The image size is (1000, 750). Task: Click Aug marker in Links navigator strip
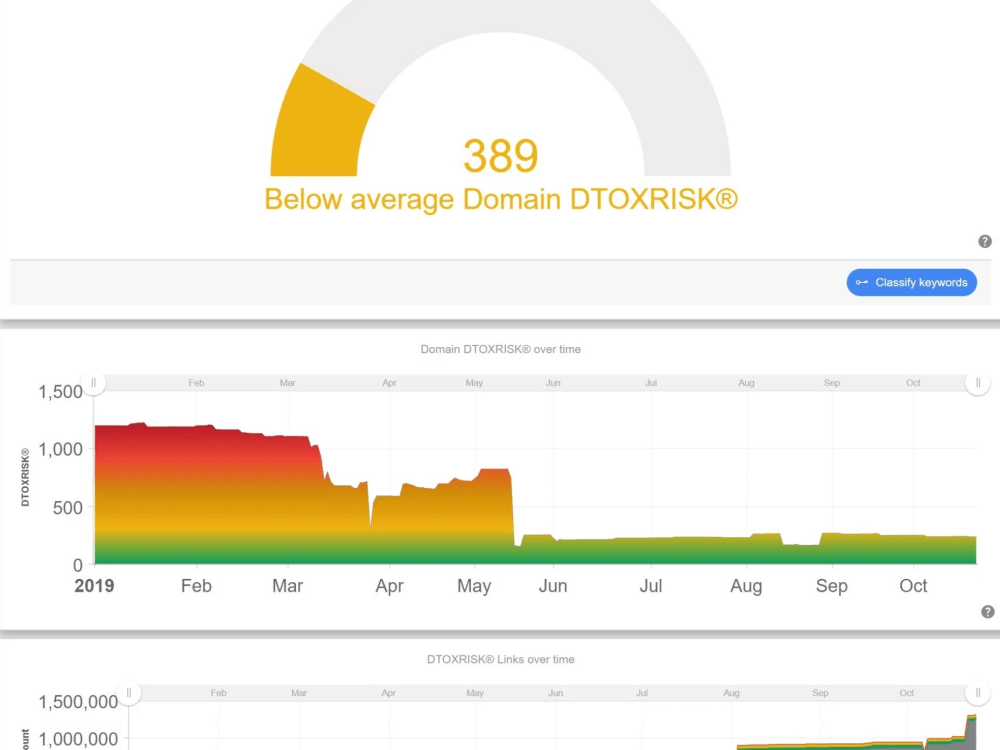tap(732, 693)
